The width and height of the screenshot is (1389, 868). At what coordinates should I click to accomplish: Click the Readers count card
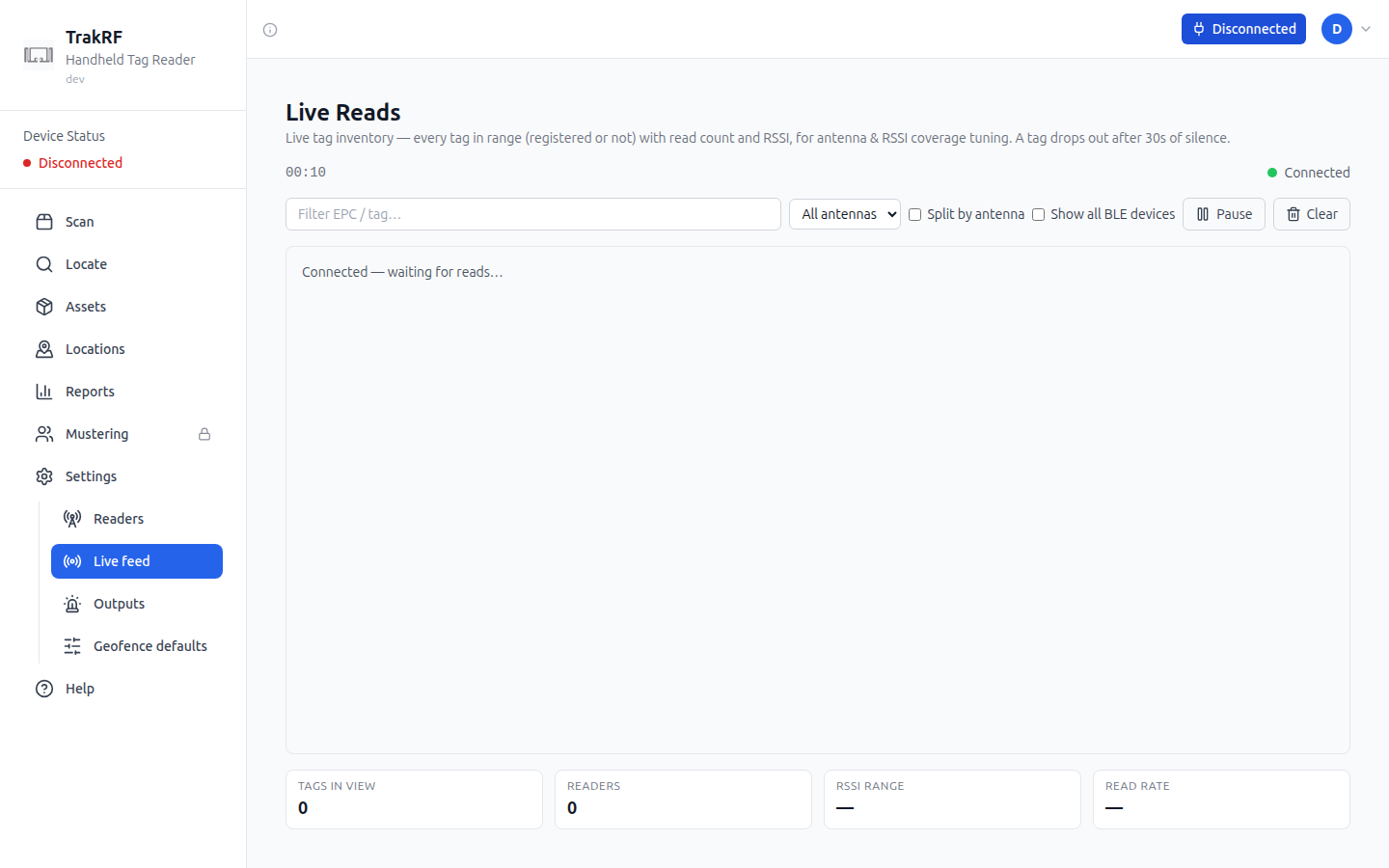[683, 800]
